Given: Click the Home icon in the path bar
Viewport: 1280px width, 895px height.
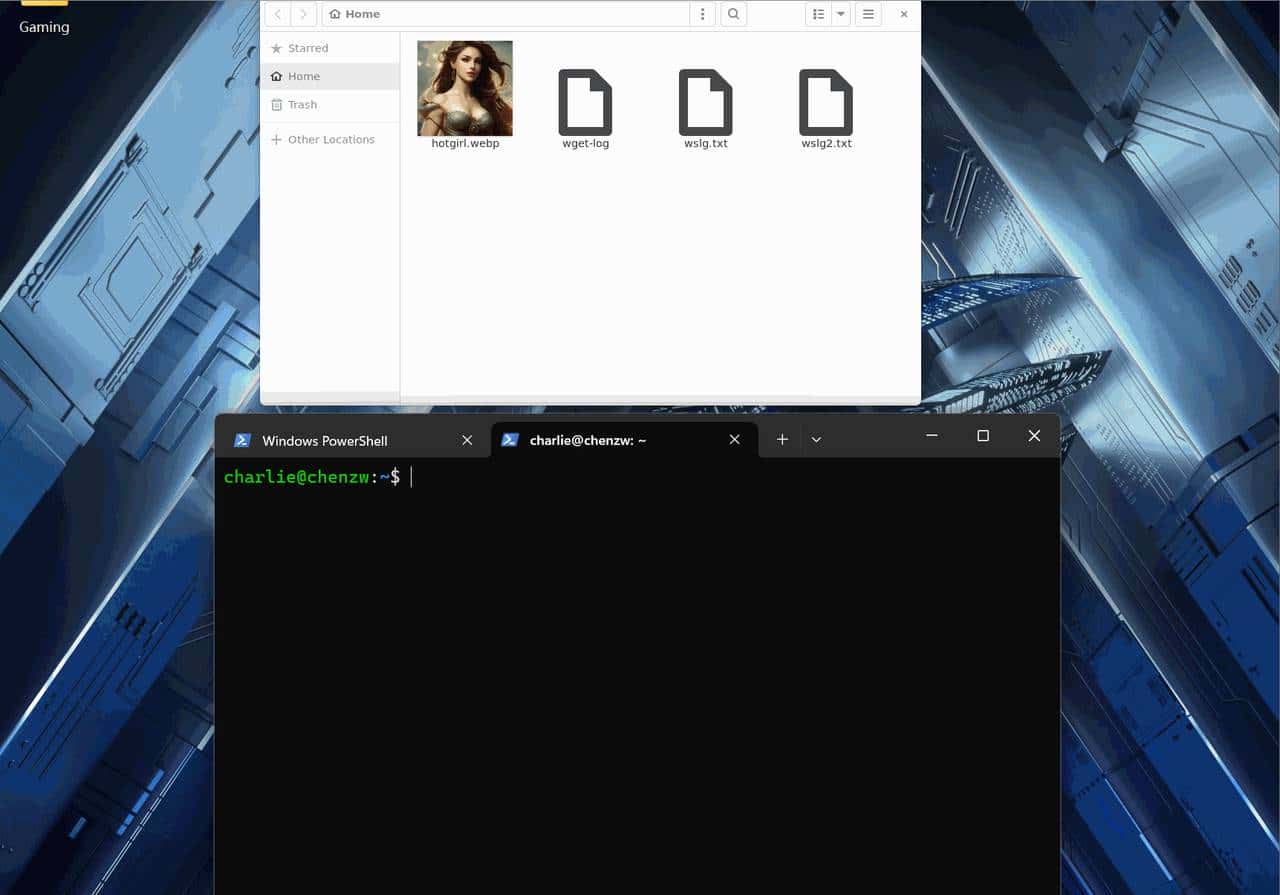Looking at the screenshot, I should [337, 14].
